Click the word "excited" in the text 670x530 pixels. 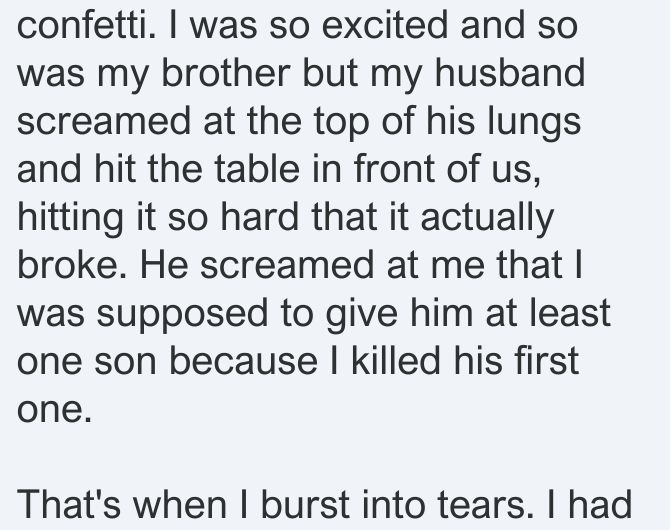pos(385,25)
